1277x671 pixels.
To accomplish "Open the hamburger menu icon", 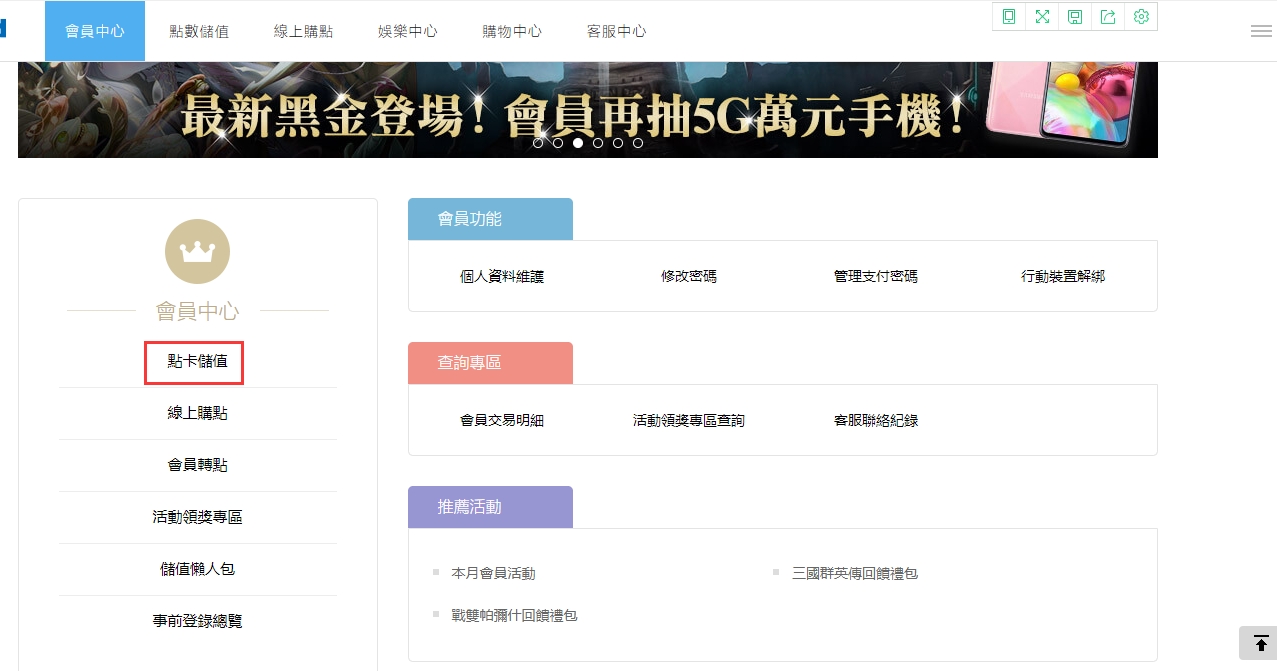I will [x=1261, y=31].
